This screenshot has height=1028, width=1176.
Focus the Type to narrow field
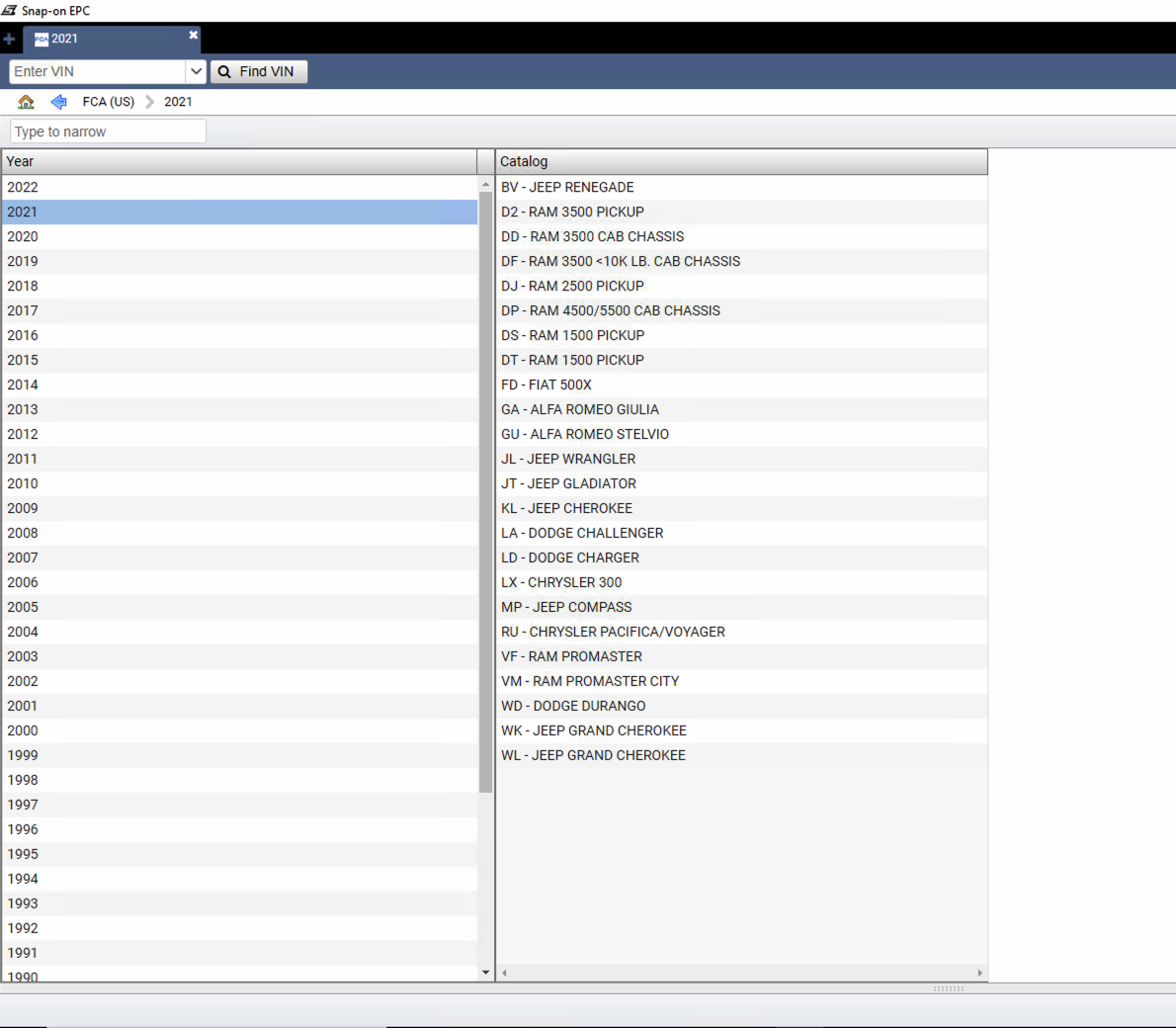point(108,131)
